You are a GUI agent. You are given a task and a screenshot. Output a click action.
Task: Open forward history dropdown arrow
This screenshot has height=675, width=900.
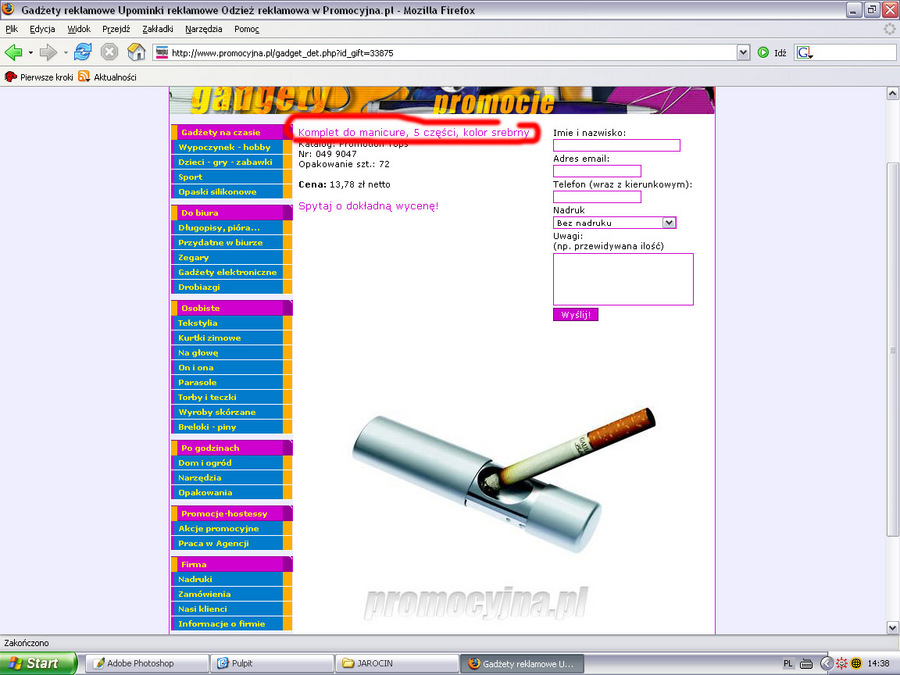pos(65,53)
